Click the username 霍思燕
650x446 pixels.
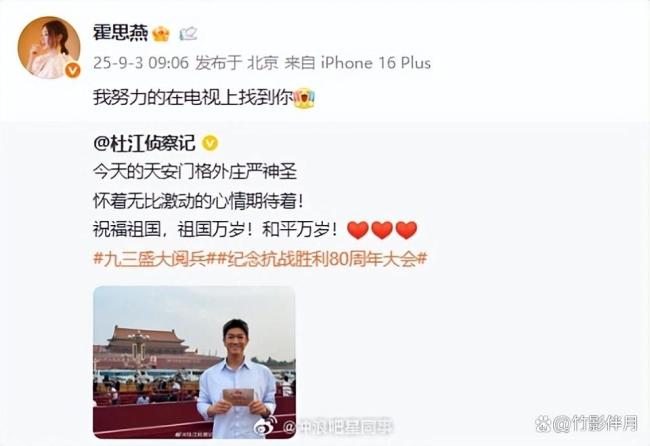tap(120, 32)
